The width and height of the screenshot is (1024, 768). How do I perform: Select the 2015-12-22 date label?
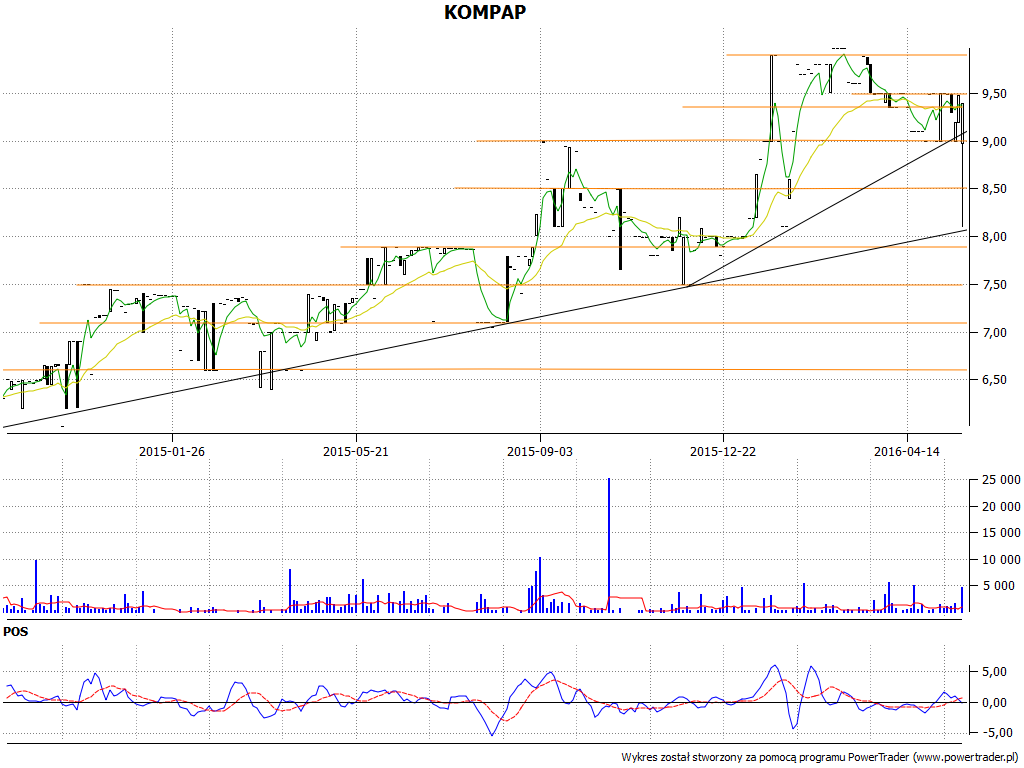click(723, 451)
